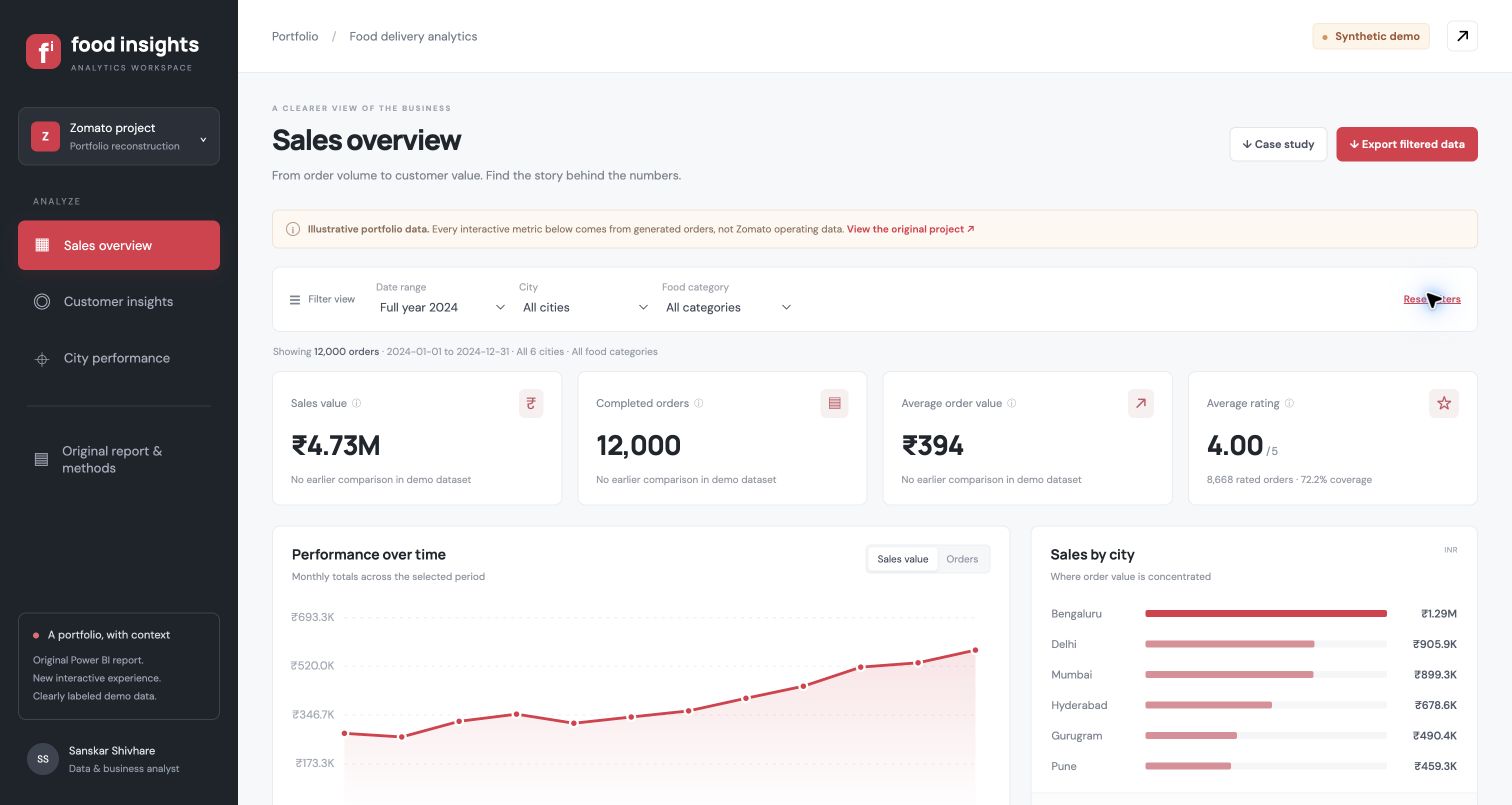Screen dimensions: 1512x805
Task: Click the star icon on Average rating card
Action: tap(1444, 403)
